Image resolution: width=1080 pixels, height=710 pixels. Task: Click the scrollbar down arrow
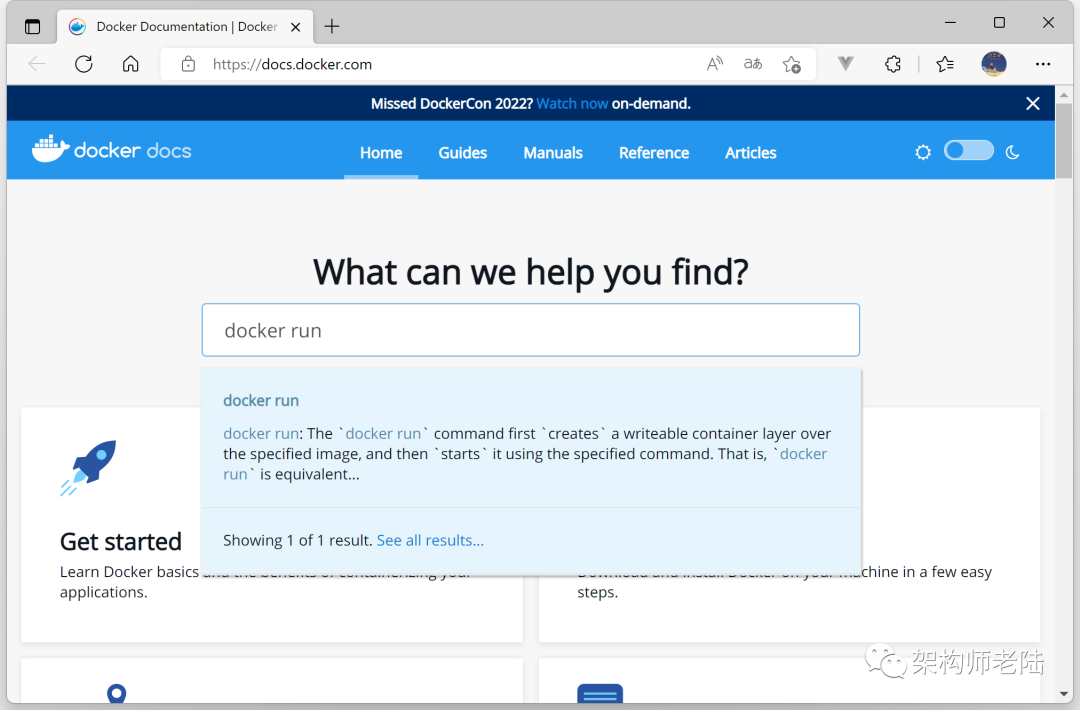click(x=1064, y=694)
